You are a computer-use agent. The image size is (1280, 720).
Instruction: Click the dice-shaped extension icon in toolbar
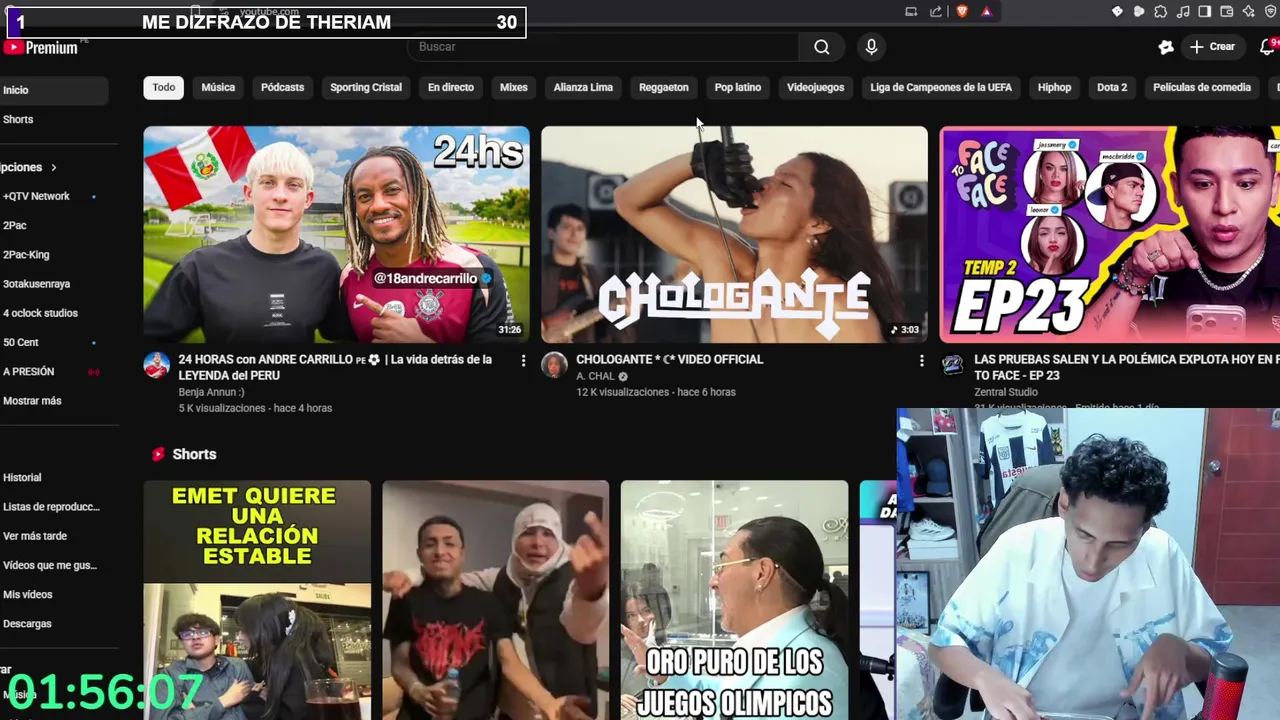tap(1117, 11)
